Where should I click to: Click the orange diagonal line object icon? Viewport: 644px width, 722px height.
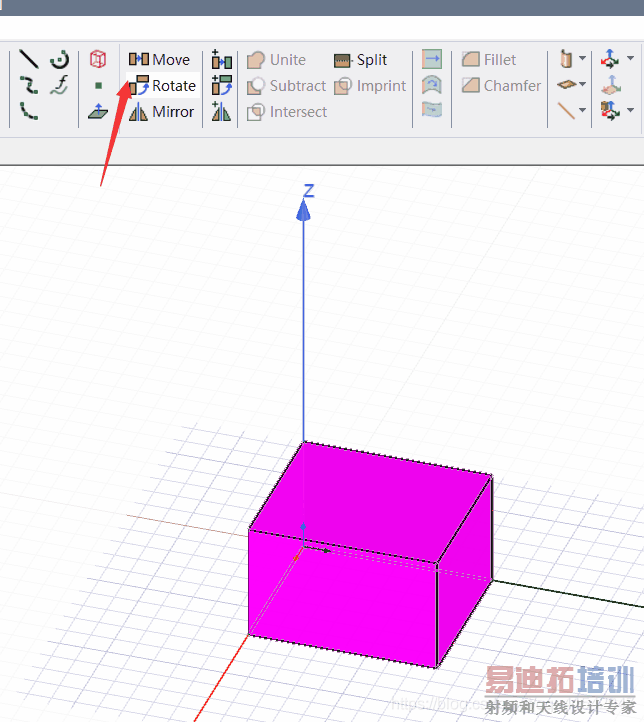pos(566,111)
